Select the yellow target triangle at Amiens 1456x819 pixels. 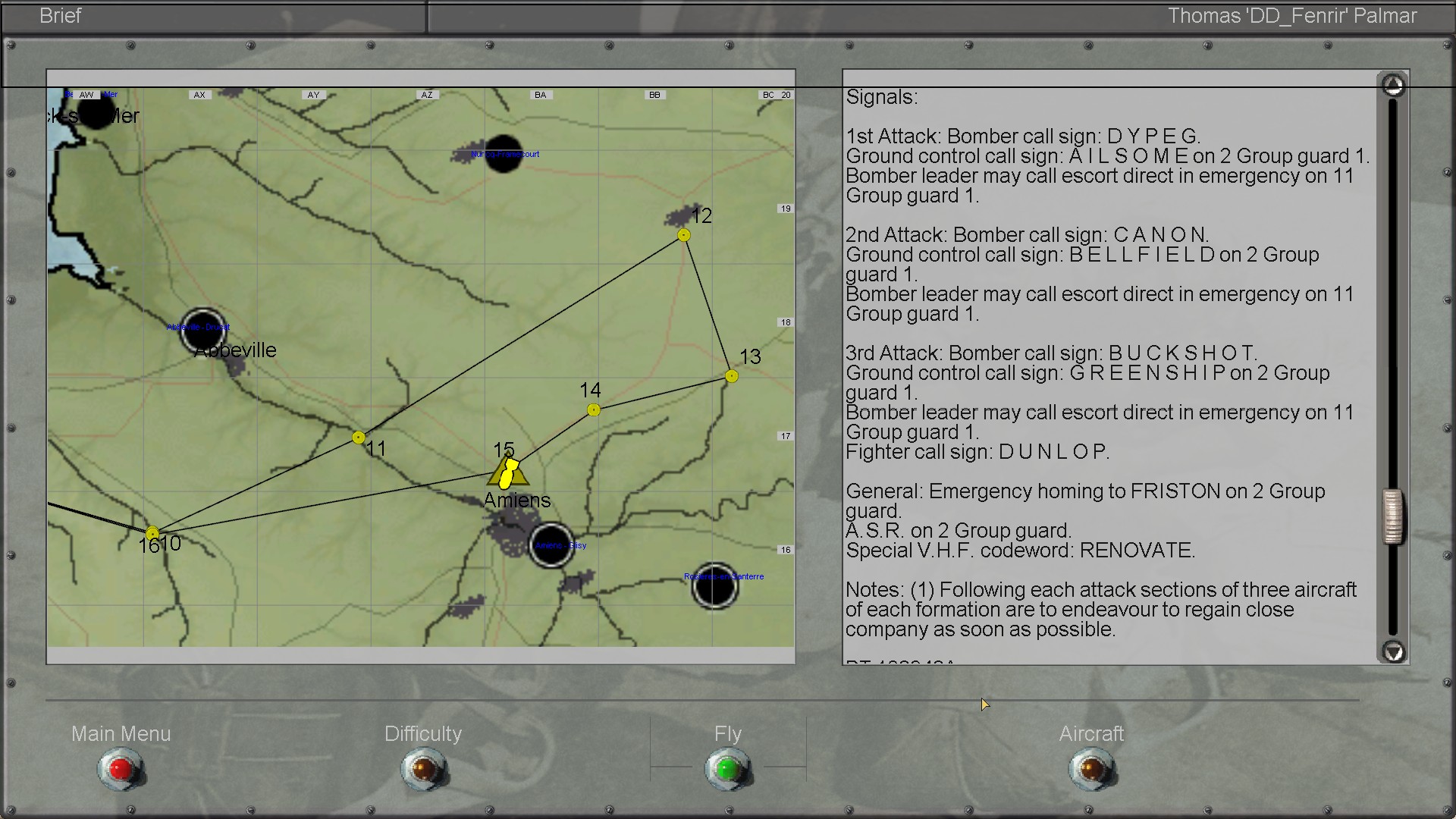click(507, 474)
